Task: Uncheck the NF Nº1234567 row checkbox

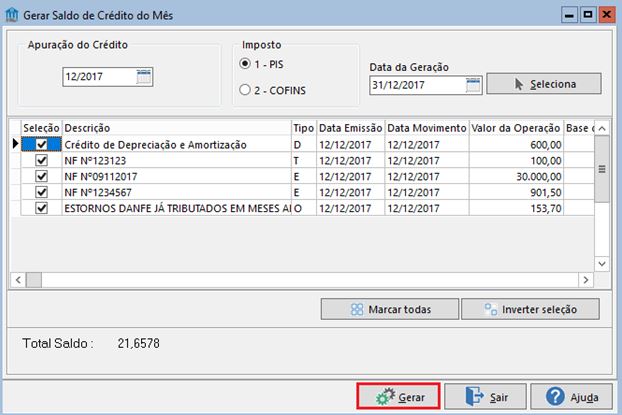Action: [x=41, y=192]
